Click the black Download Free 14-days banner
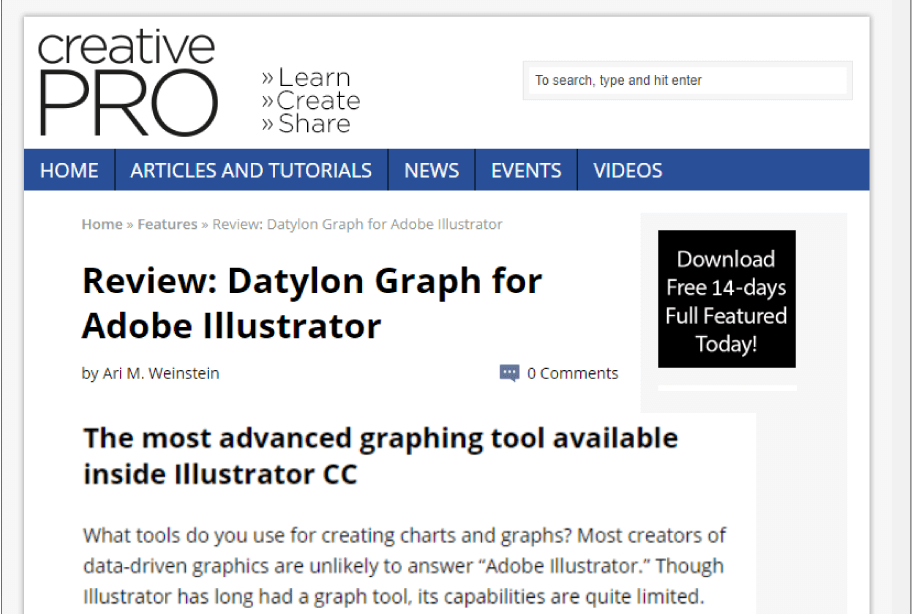This screenshot has height=614, width=913. [726, 299]
